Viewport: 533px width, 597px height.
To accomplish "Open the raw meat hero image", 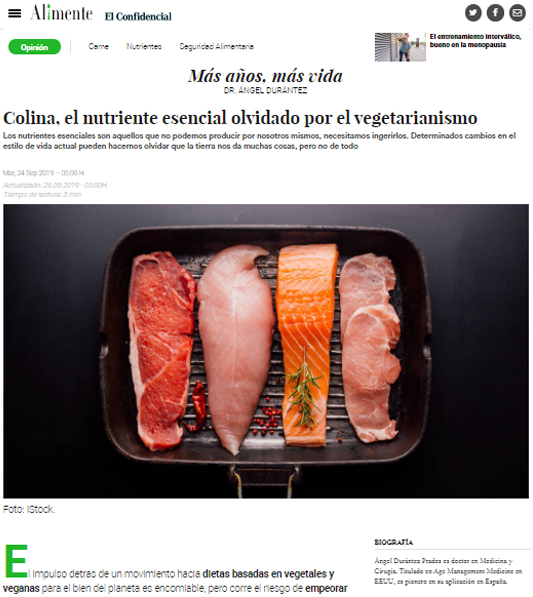I will coord(266,351).
